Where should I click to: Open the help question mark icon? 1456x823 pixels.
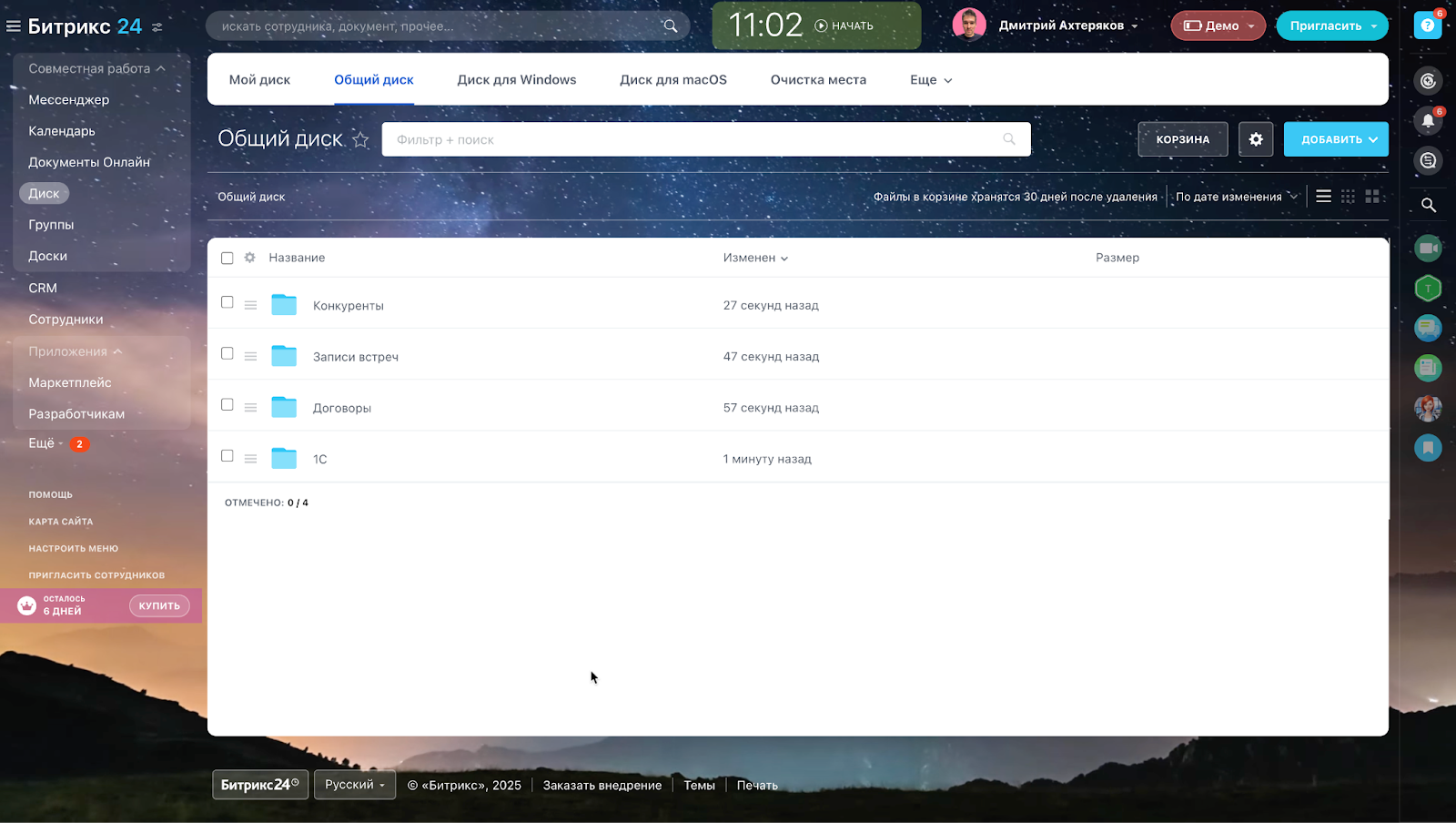pyautogui.click(x=1428, y=25)
